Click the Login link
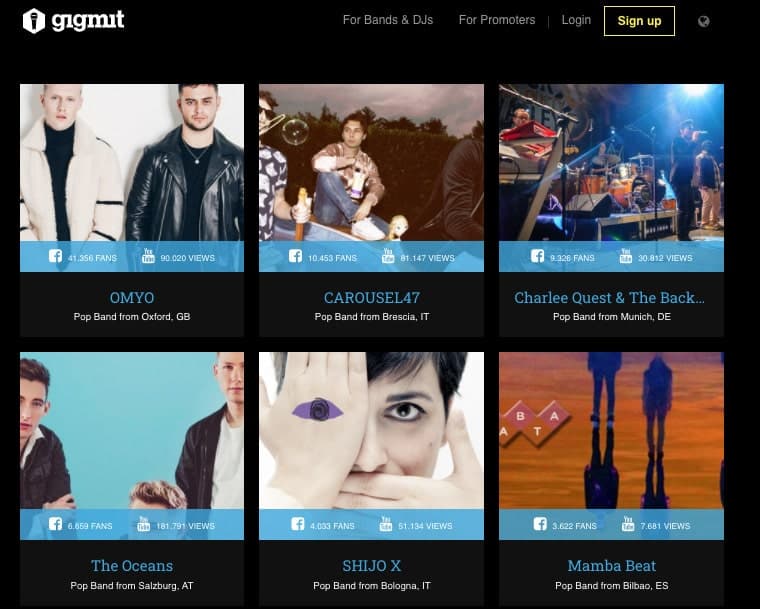 click(x=576, y=20)
